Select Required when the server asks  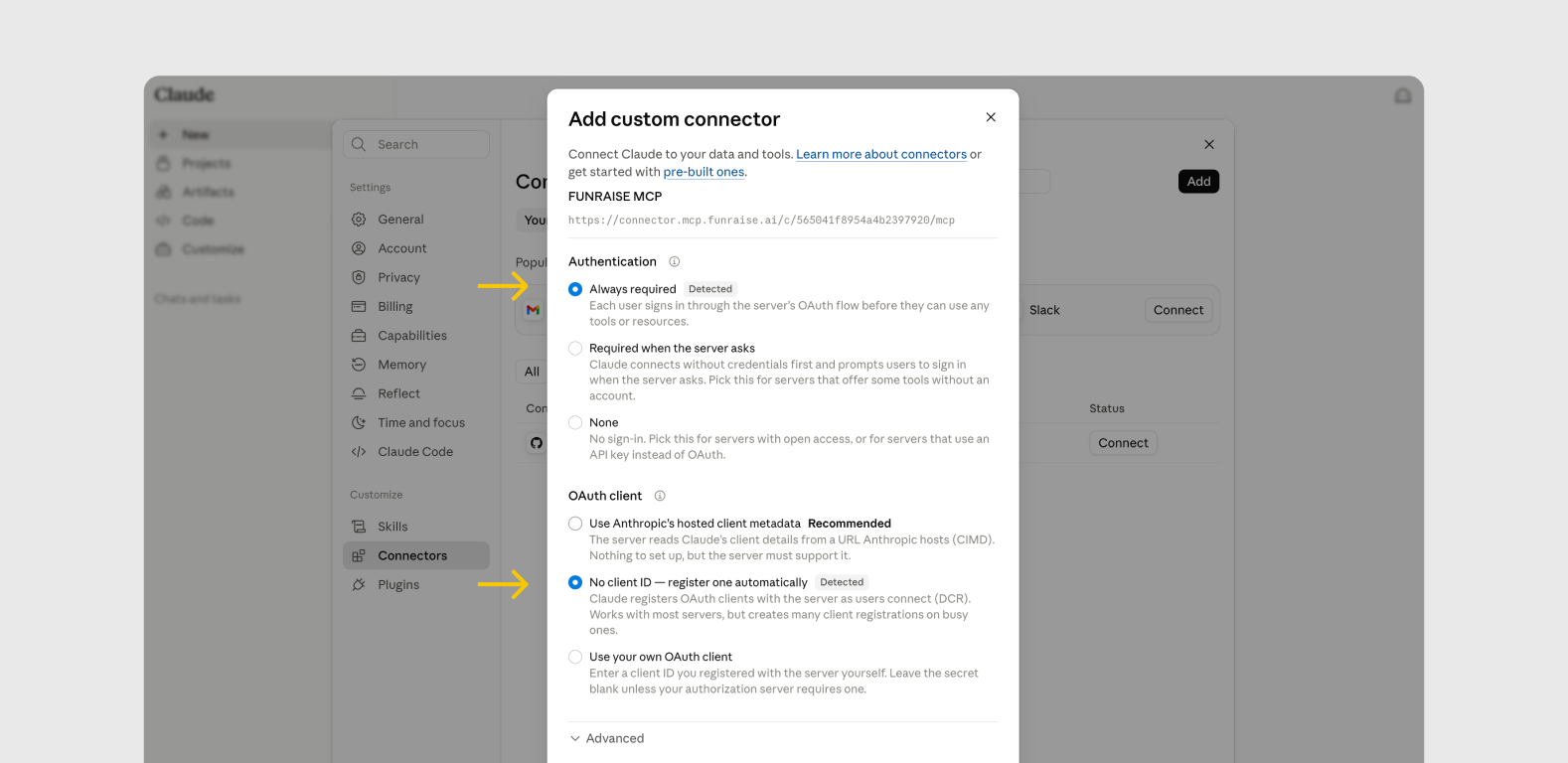pyautogui.click(x=575, y=348)
